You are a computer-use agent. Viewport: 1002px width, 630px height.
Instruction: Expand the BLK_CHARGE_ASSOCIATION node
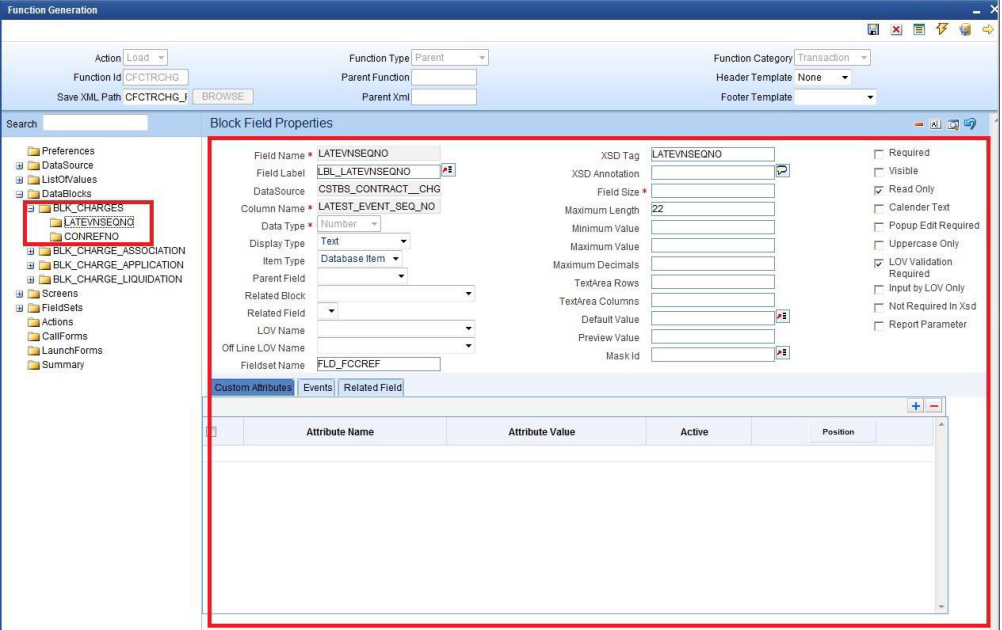30,251
